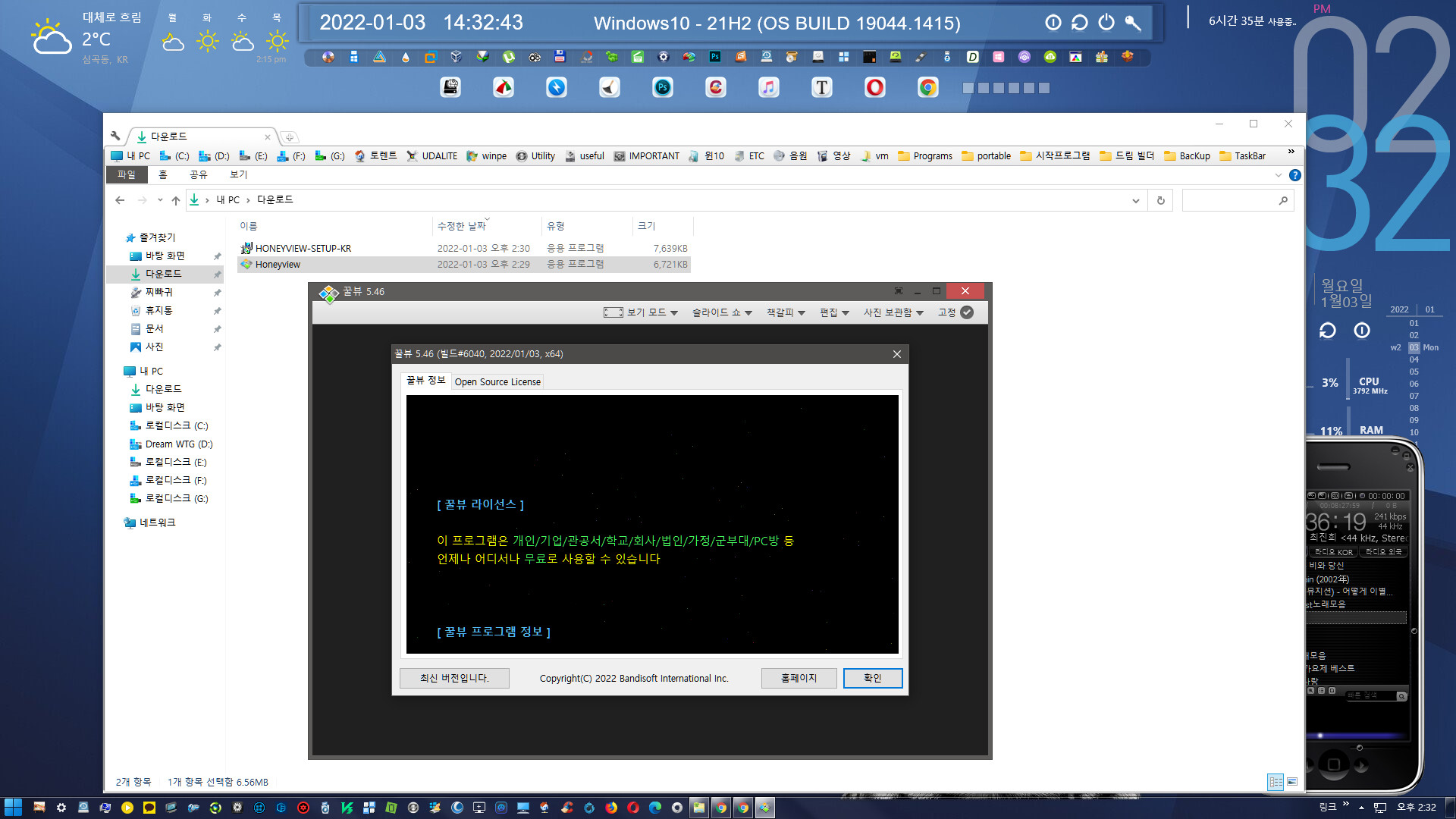Open iTunes music icon in dock

pyautogui.click(x=769, y=88)
